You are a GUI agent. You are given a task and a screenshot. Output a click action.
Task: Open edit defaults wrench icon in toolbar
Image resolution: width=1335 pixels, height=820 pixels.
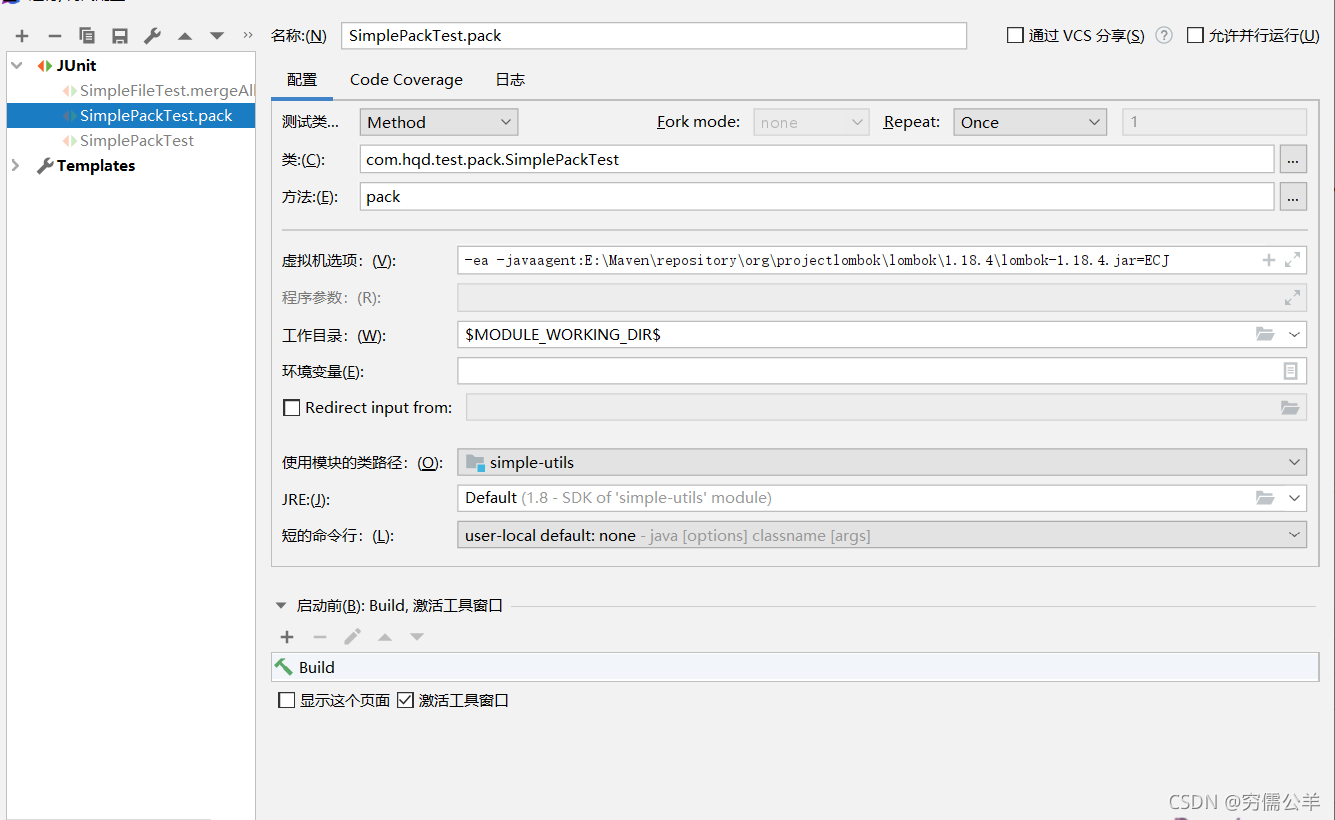tap(152, 36)
